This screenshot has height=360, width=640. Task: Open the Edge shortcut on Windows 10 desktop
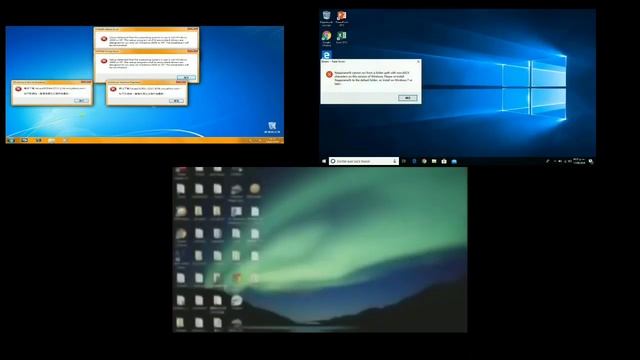(327, 55)
